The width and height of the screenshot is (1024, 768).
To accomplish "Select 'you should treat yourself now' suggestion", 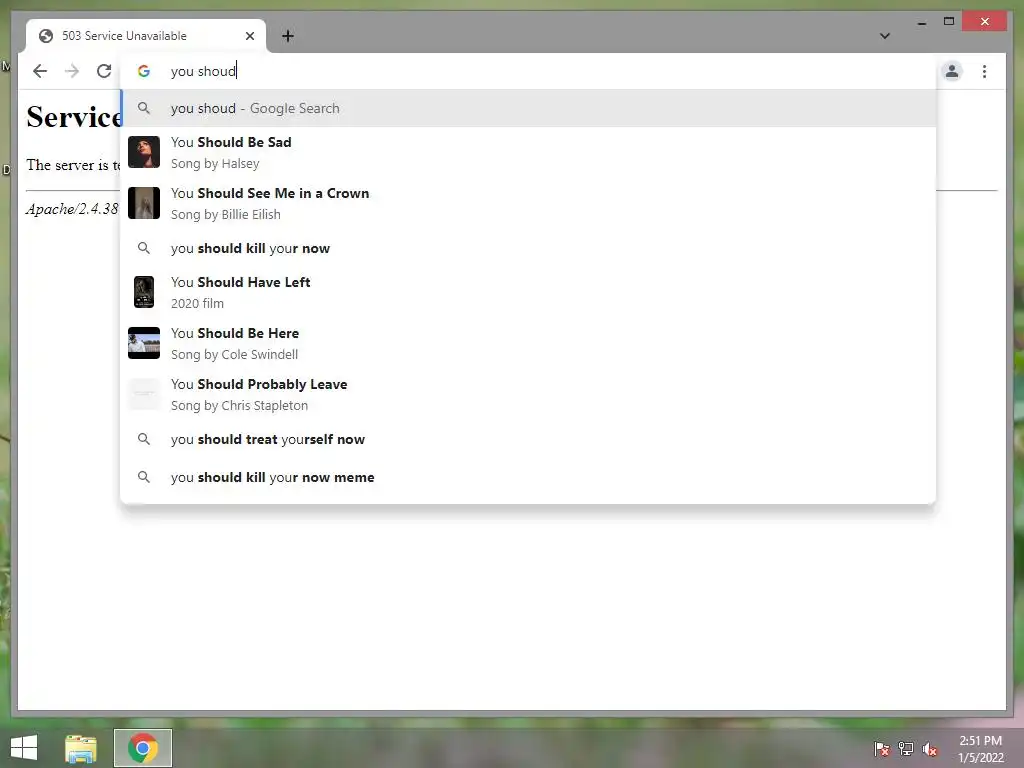I will [528, 440].
